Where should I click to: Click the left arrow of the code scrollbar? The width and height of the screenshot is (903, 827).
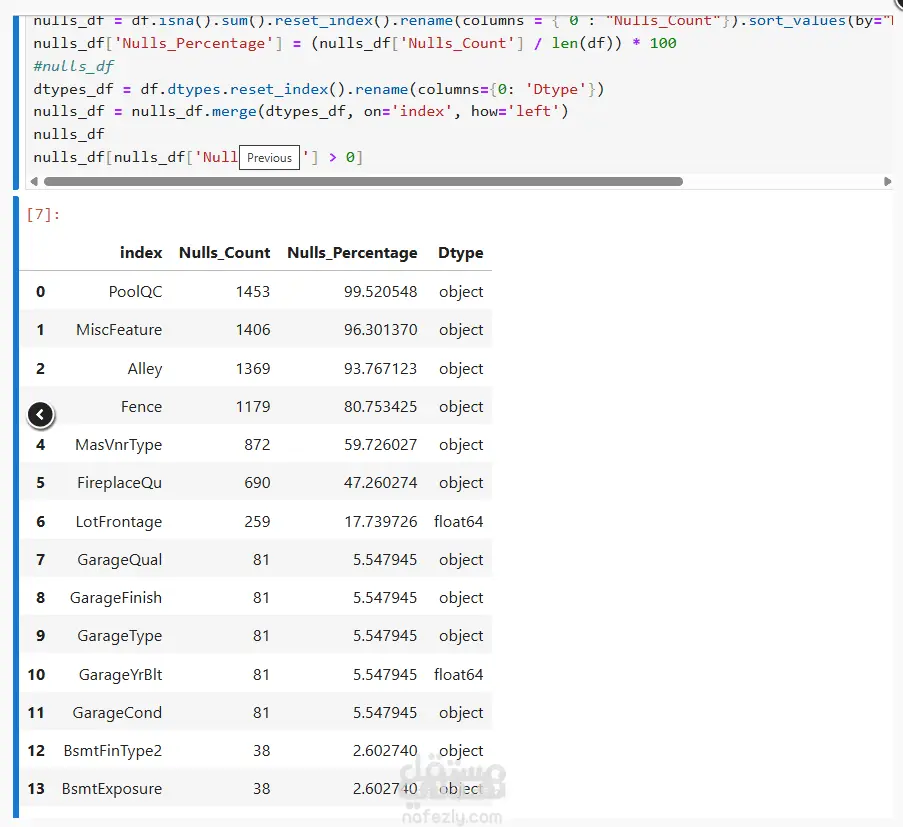tap(34, 181)
